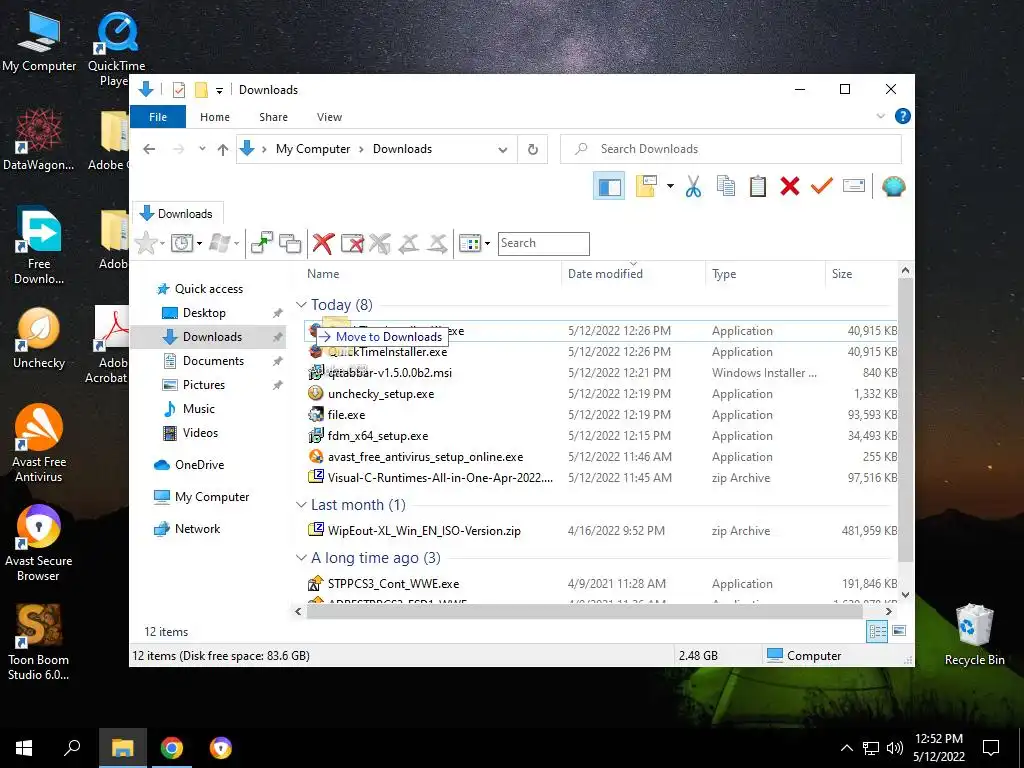Expand the ribbon chevron near help
Image resolution: width=1024 pixels, height=768 pixels.
880,116
